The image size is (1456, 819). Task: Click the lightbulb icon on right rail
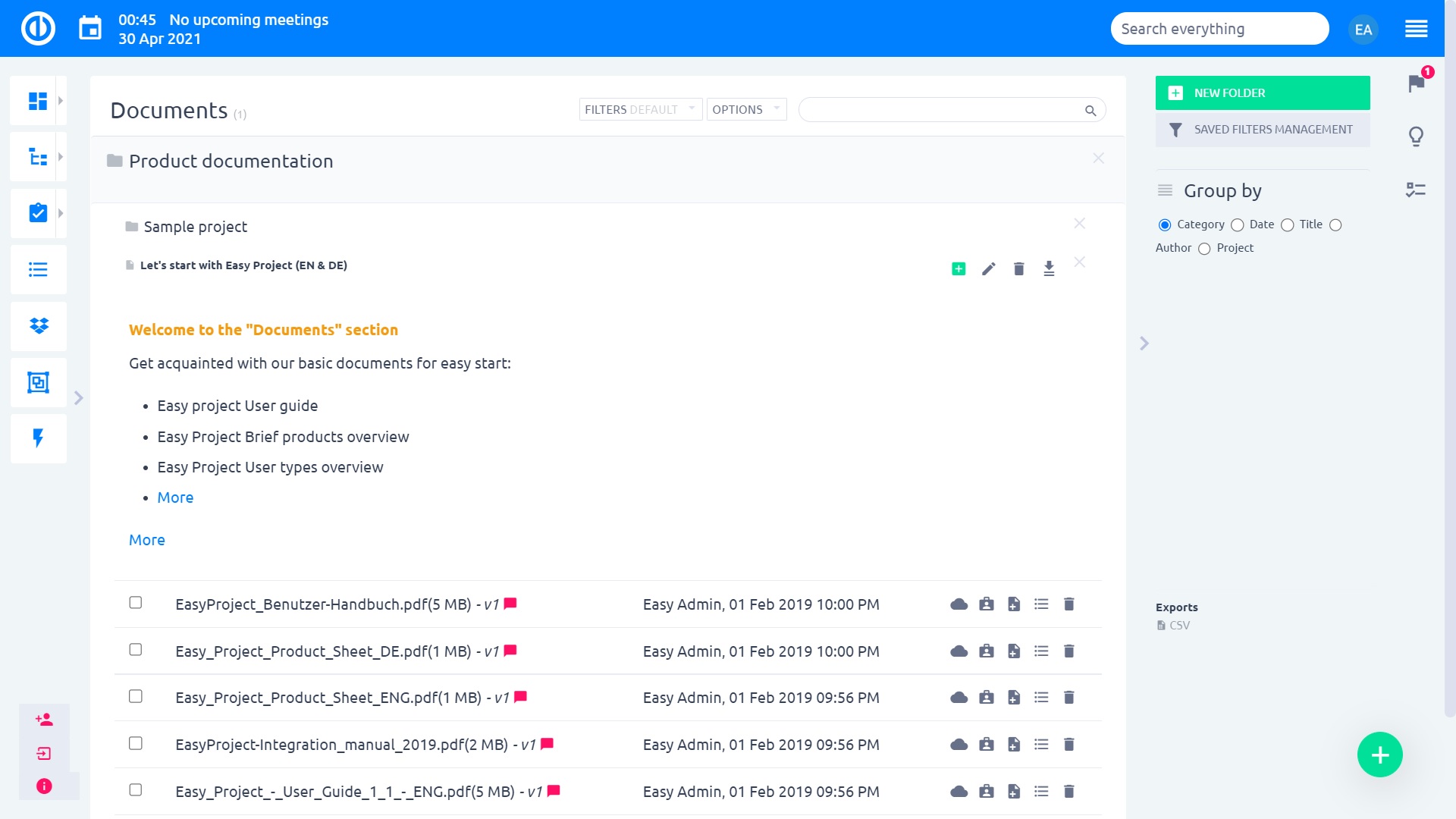(x=1416, y=136)
